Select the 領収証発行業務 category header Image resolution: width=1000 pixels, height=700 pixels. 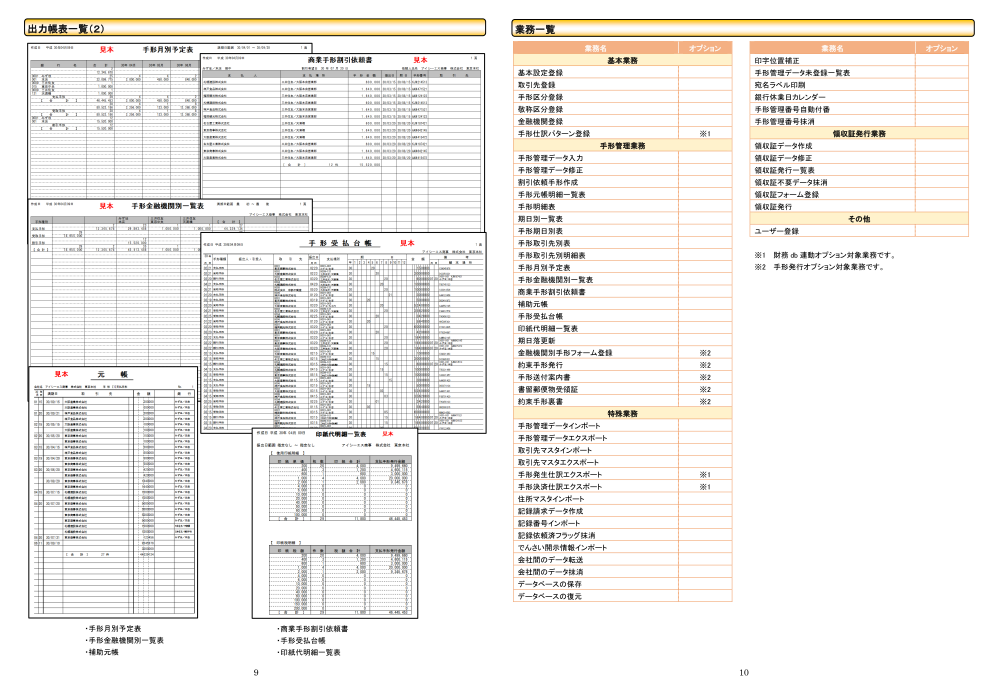pos(859,134)
